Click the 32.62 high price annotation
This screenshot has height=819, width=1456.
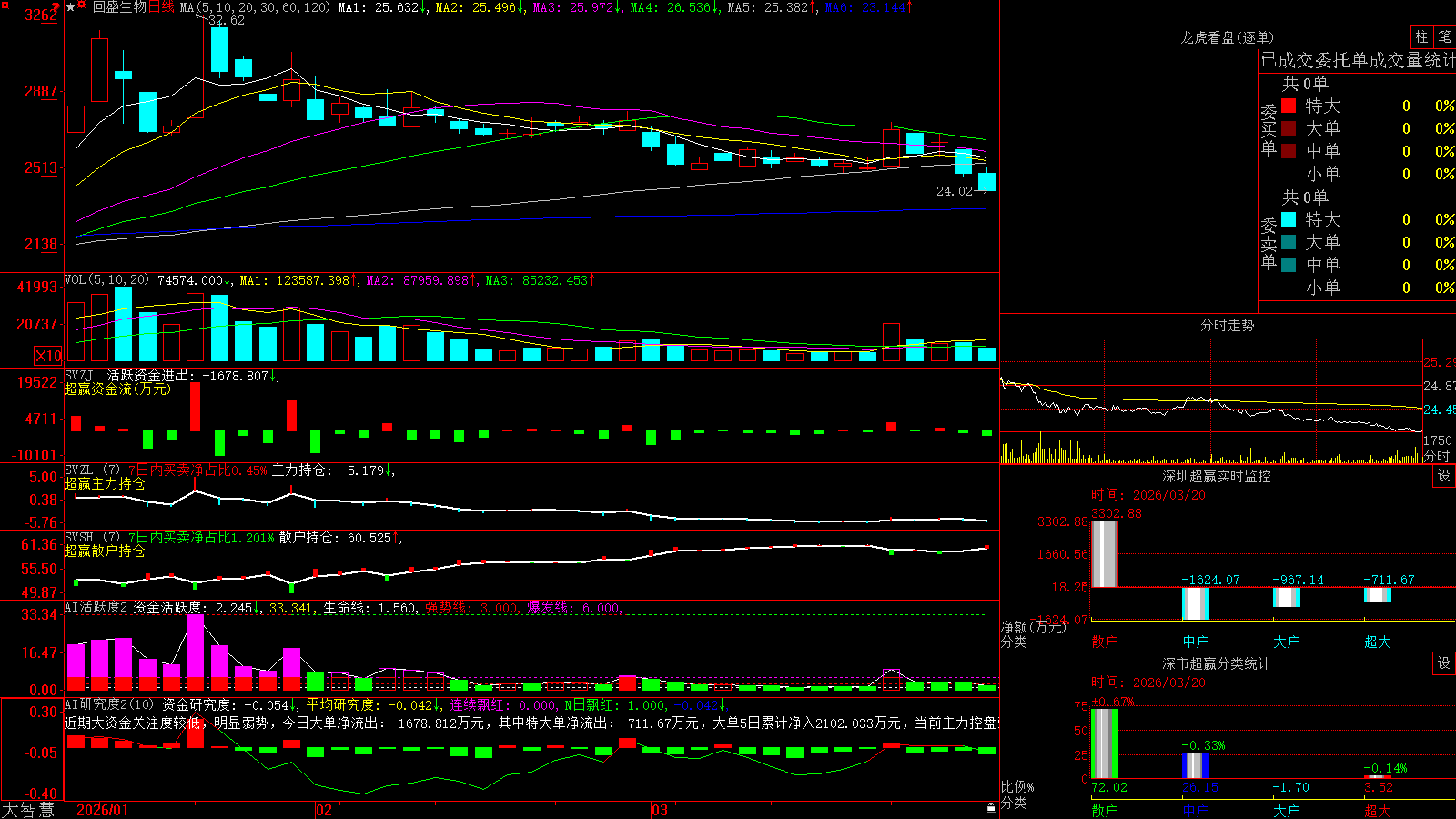tap(226, 20)
